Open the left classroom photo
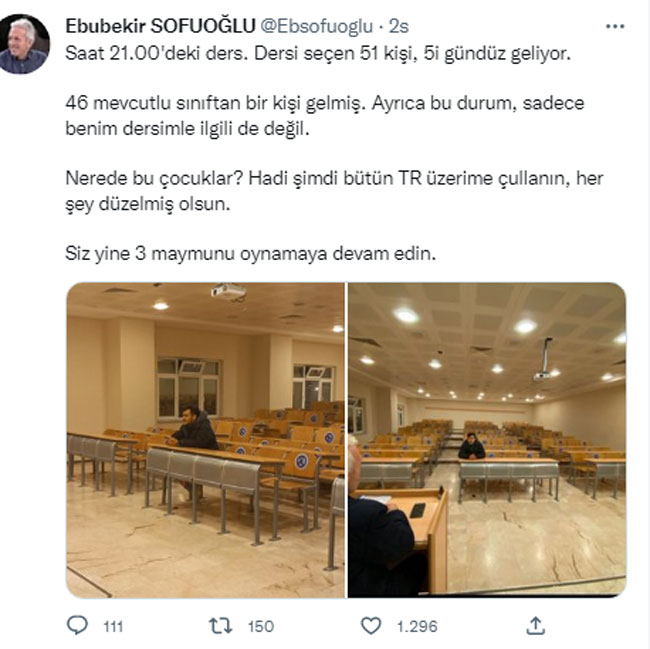This screenshot has height=649, width=650. 206,440
